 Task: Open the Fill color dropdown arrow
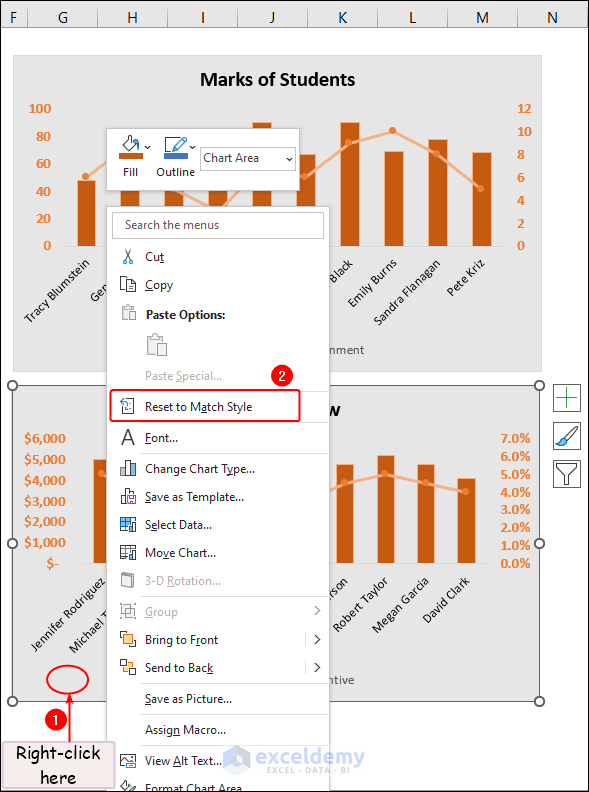(x=148, y=147)
